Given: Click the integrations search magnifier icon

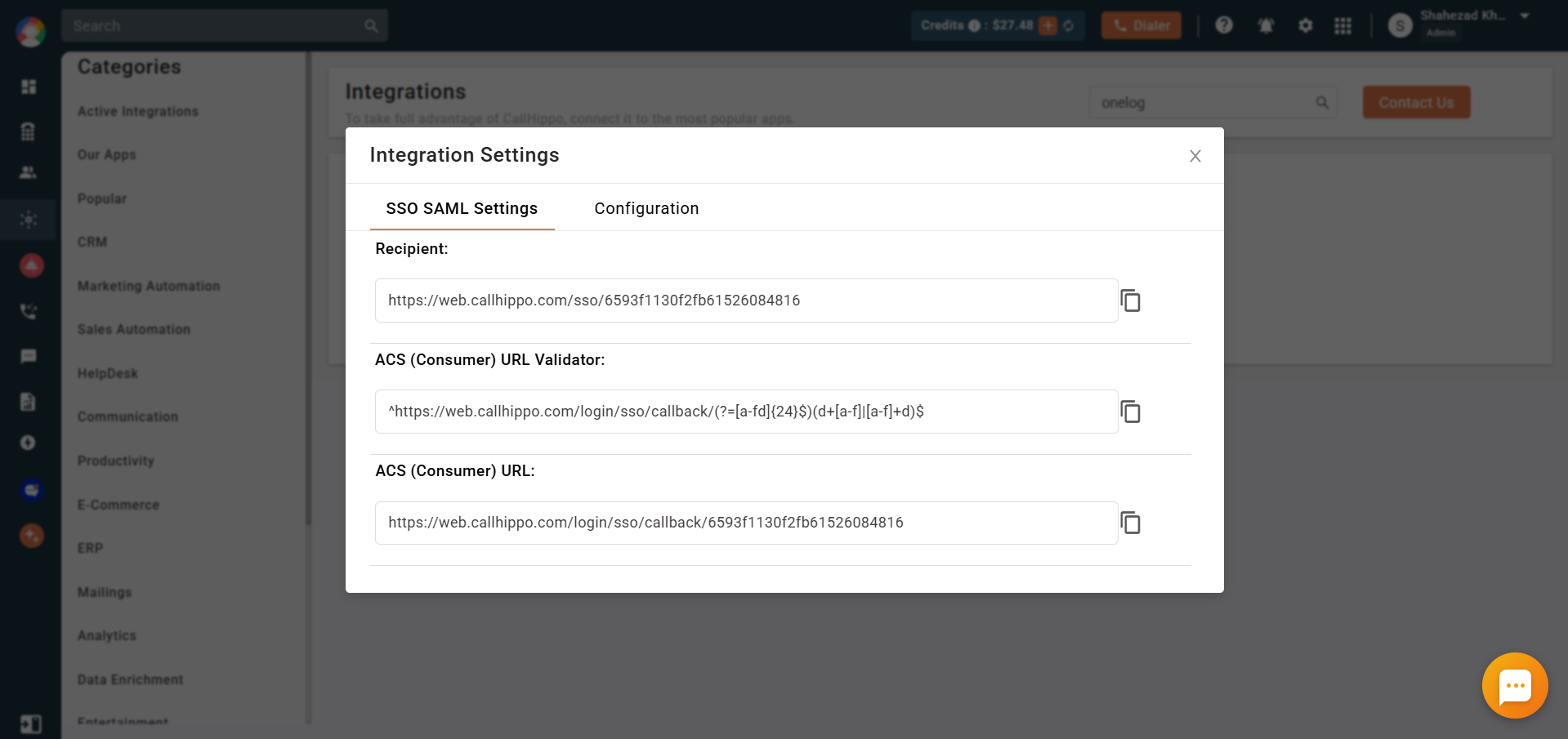Looking at the screenshot, I should (x=1322, y=103).
